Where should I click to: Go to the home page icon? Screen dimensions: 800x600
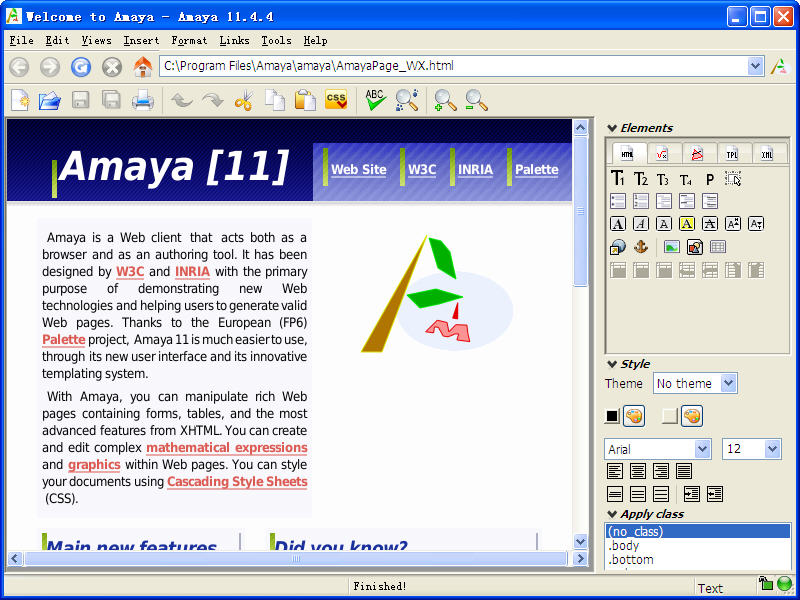143,67
